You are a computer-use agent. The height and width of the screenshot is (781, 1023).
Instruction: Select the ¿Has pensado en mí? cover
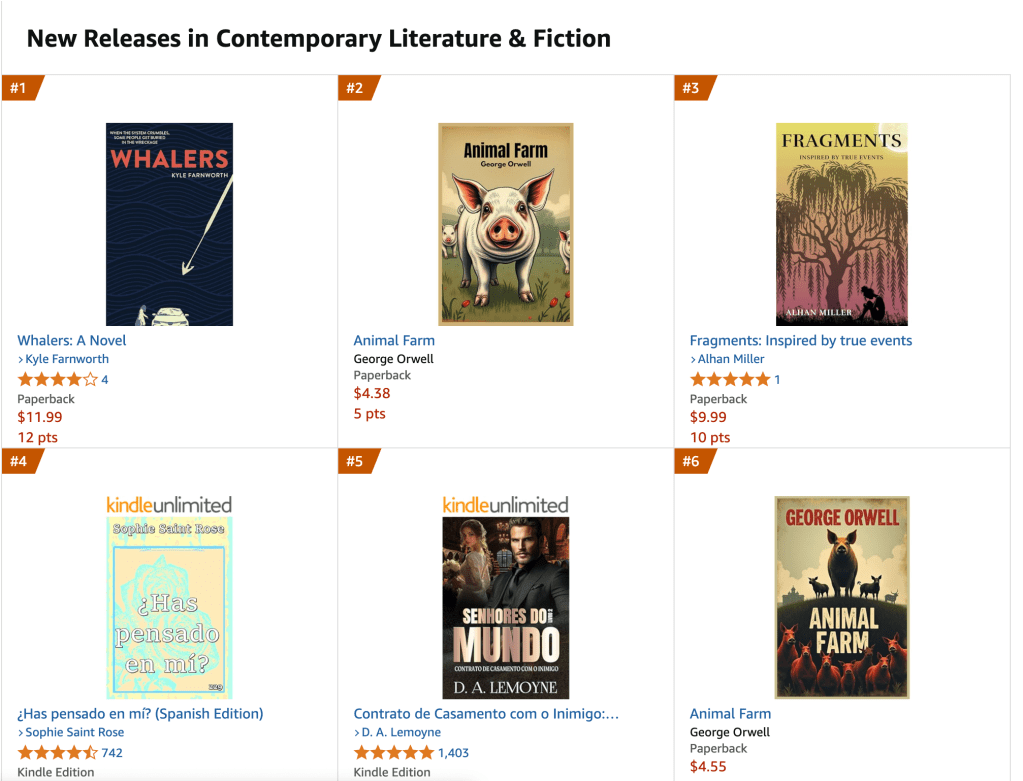(x=169, y=607)
